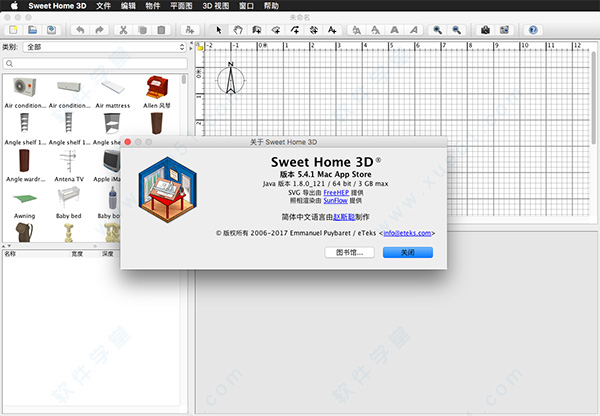Click the Create photo camera icon
The height and width of the screenshot is (416, 600).
pyautogui.click(x=485, y=30)
